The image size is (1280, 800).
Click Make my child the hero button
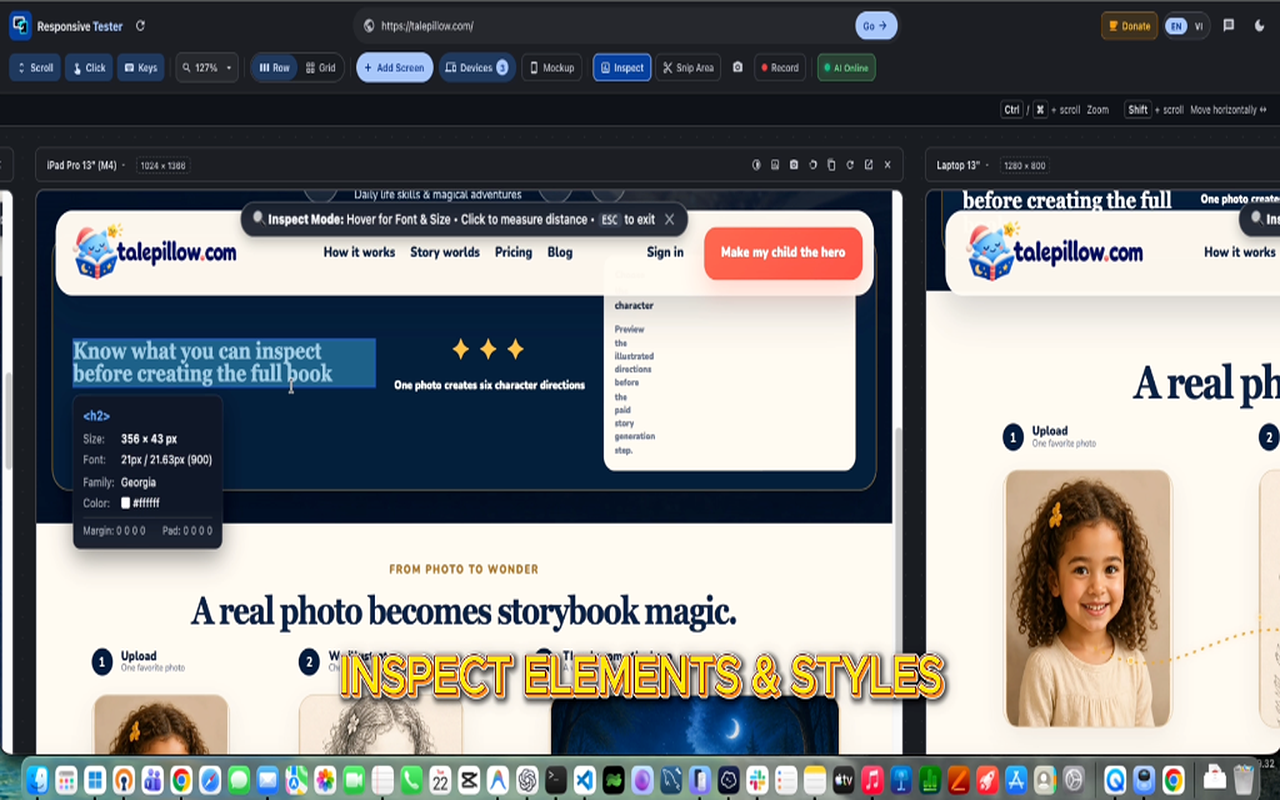(783, 253)
